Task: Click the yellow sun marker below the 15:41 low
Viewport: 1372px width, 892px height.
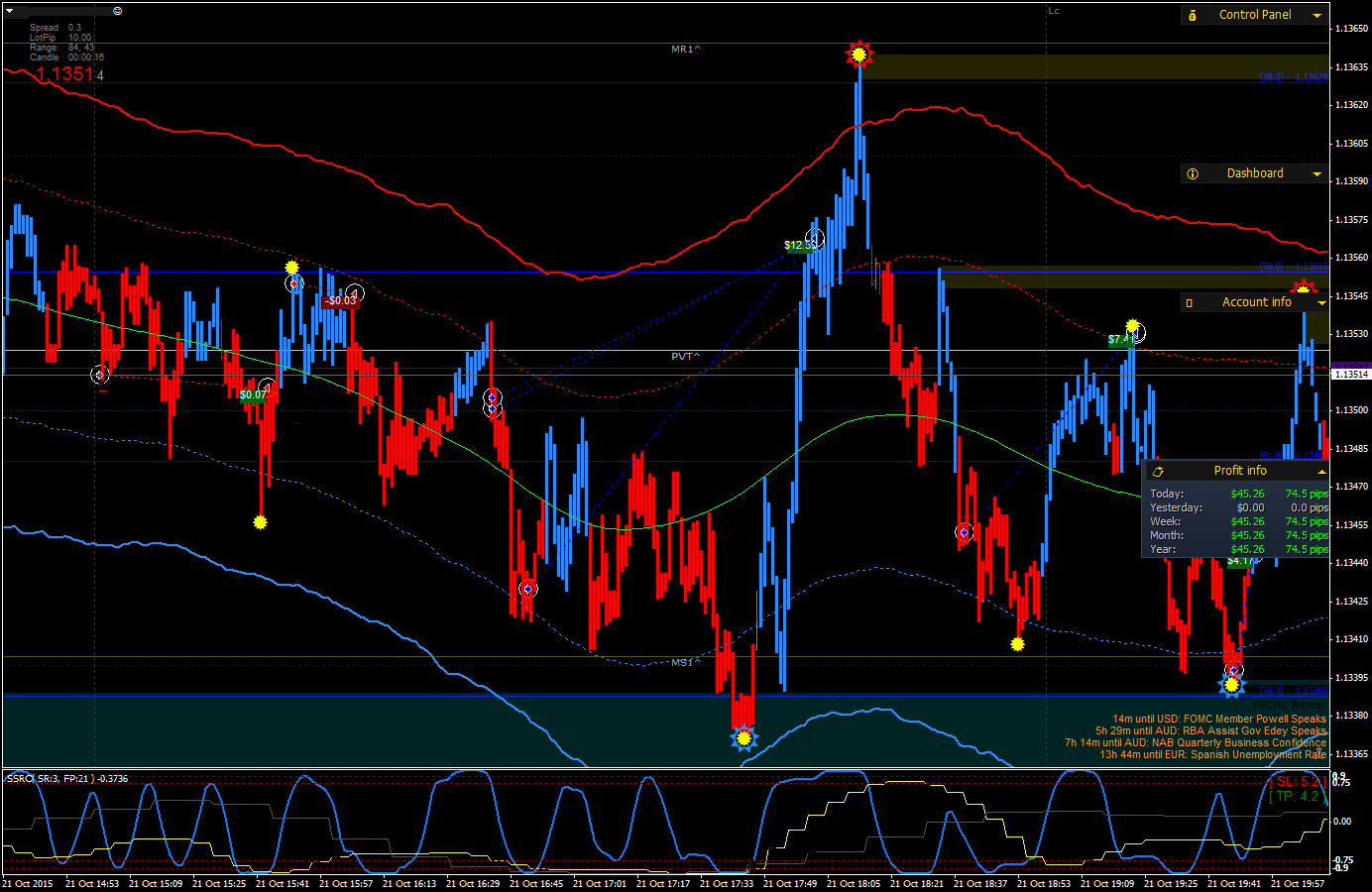Action: [260, 522]
